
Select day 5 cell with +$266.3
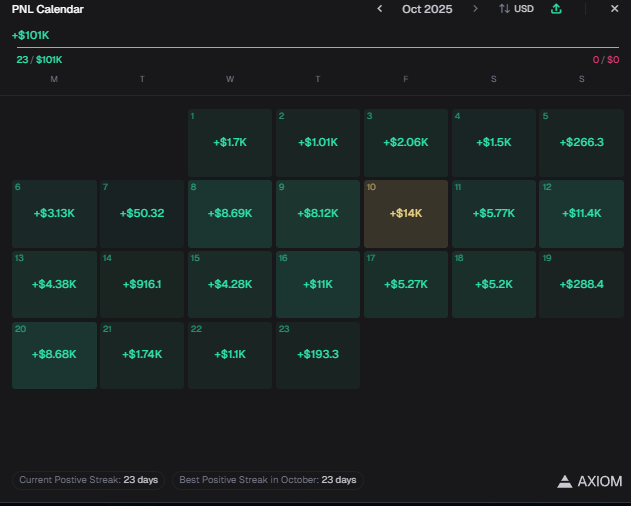[x=582, y=143]
